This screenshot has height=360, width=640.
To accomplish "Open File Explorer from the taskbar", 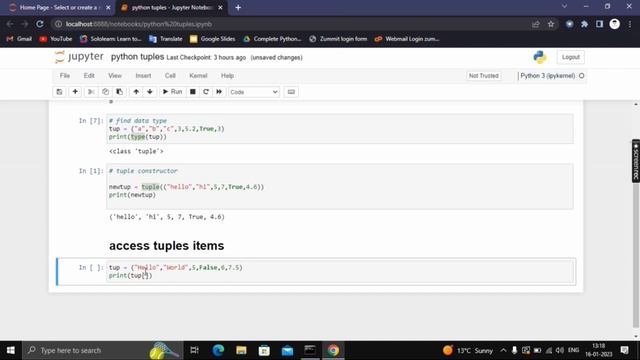I will [241, 350].
